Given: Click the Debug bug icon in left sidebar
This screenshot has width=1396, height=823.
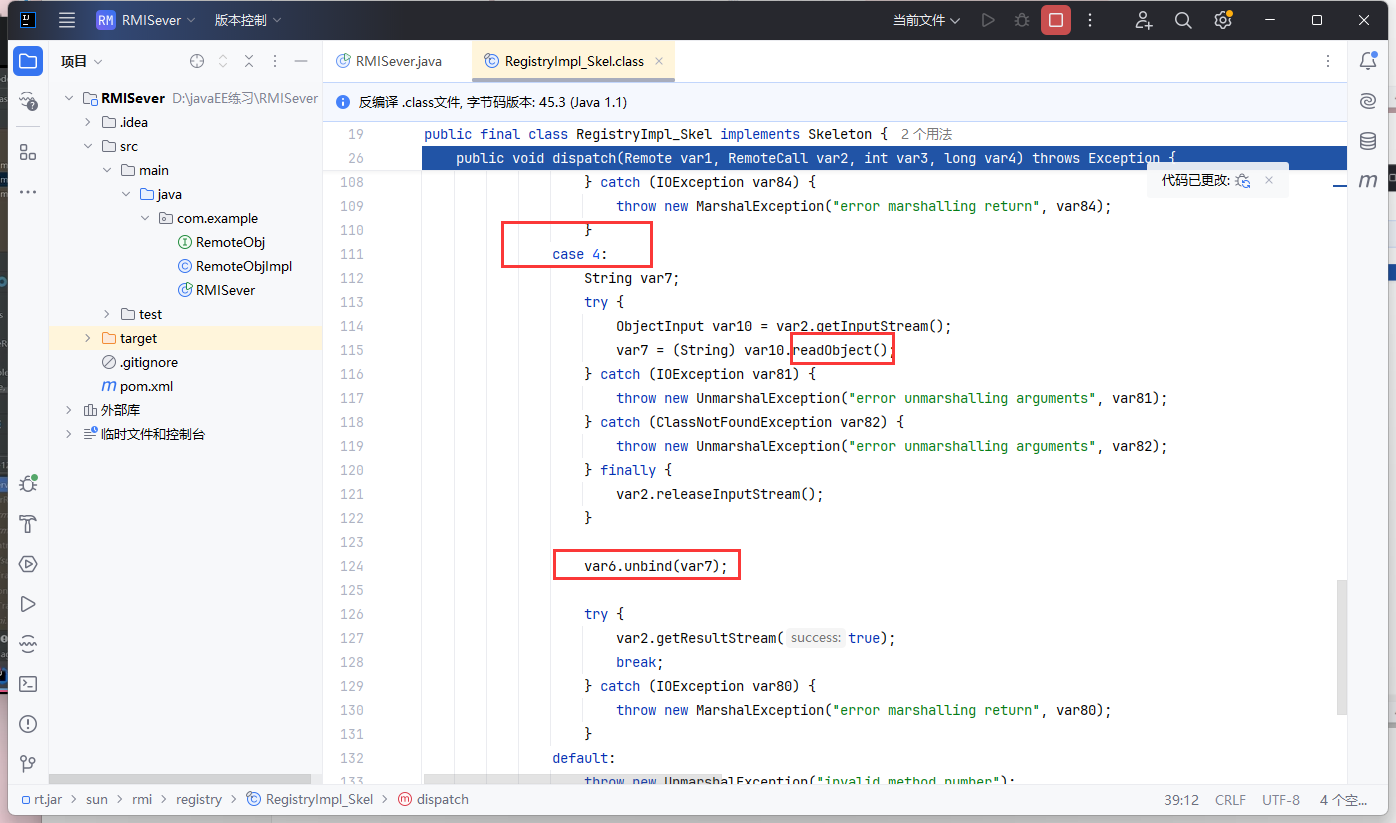Looking at the screenshot, I should click(28, 484).
